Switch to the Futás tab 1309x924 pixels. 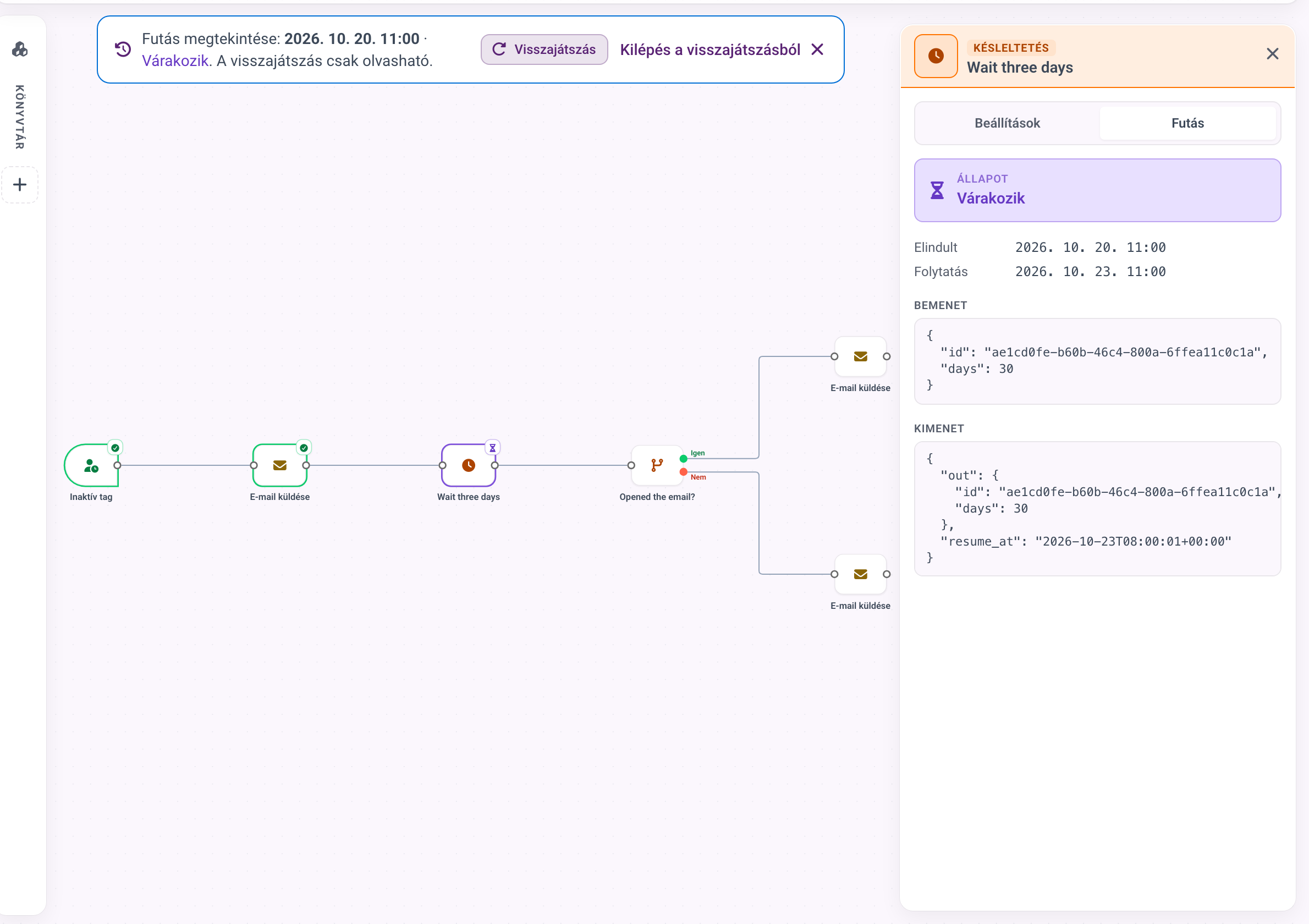point(1187,123)
